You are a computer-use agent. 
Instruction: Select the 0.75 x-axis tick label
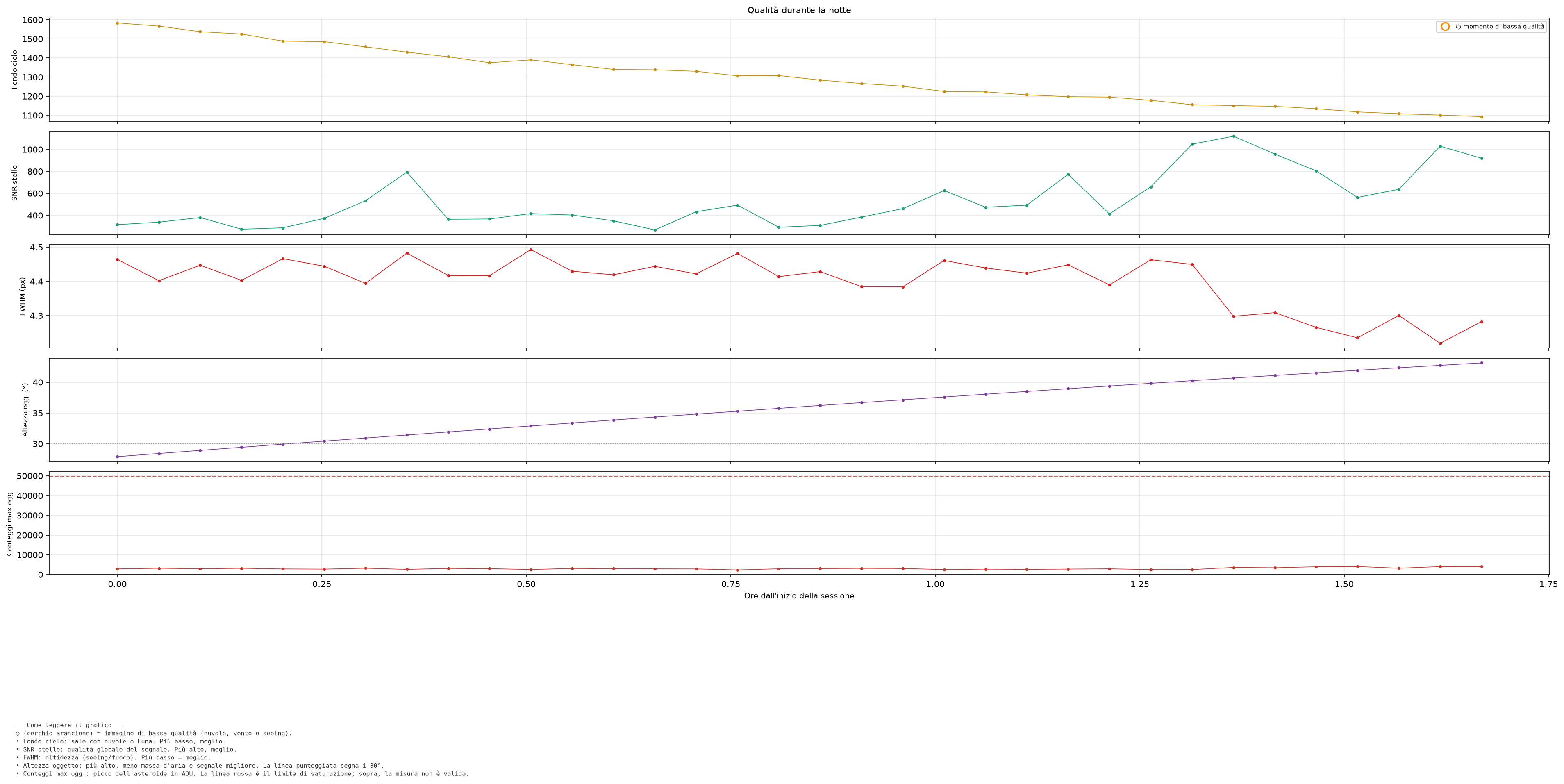730,584
